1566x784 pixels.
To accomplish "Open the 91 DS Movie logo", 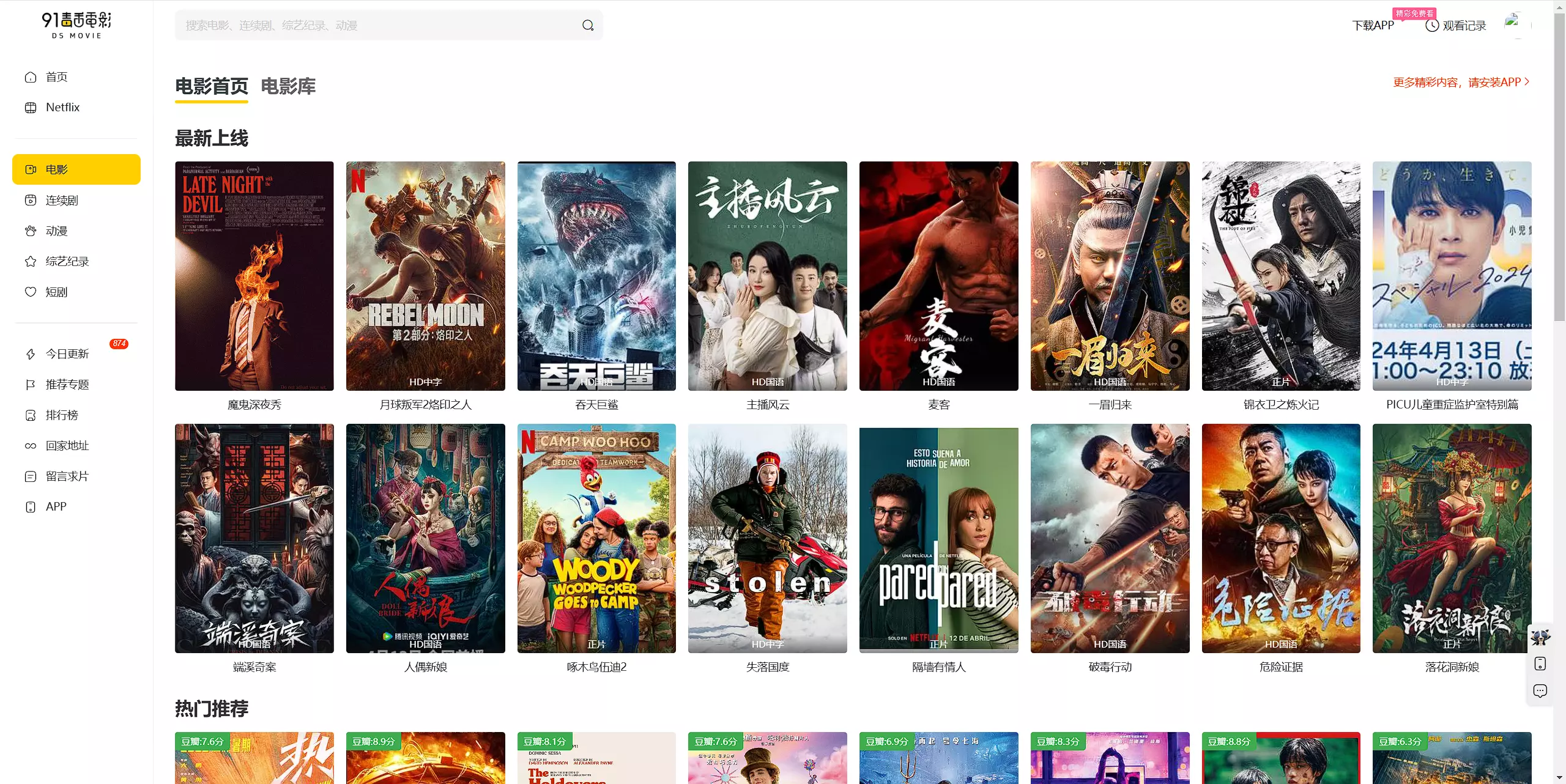I will point(76,25).
